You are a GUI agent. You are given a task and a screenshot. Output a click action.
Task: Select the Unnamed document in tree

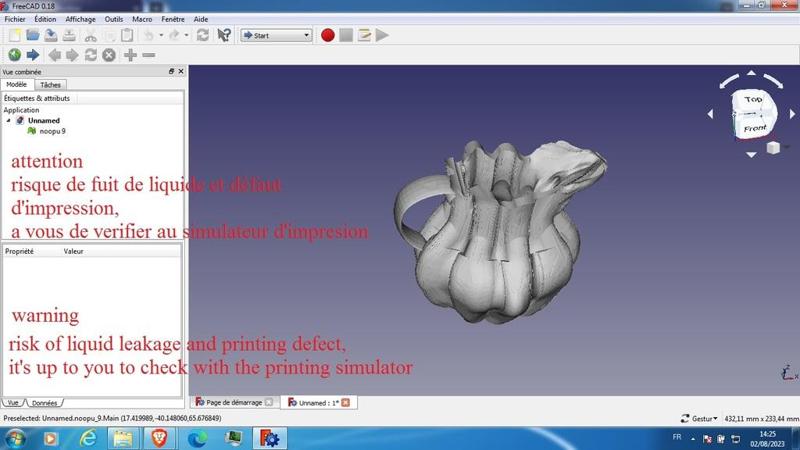point(43,120)
